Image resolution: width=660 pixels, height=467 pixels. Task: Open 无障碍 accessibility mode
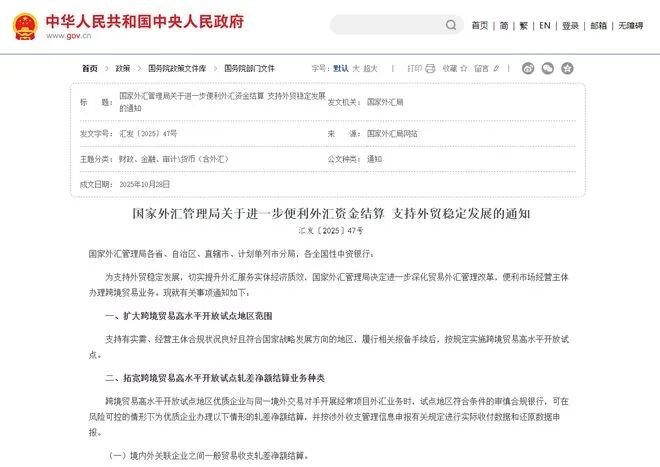pos(630,26)
